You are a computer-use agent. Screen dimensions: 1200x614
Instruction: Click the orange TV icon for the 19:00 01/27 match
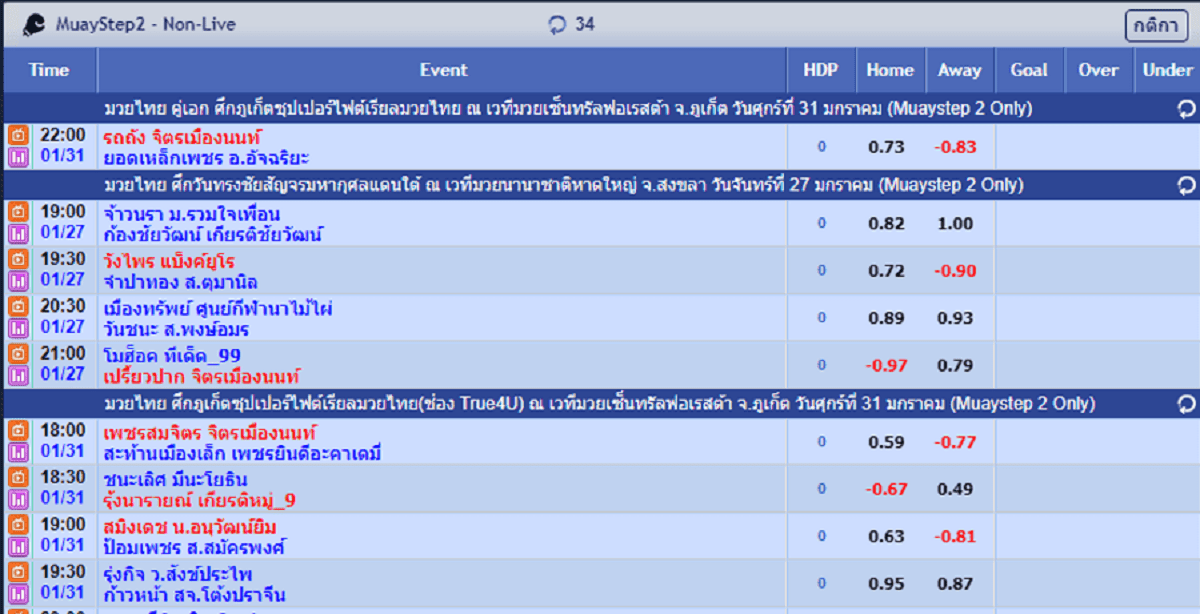tap(17, 212)
